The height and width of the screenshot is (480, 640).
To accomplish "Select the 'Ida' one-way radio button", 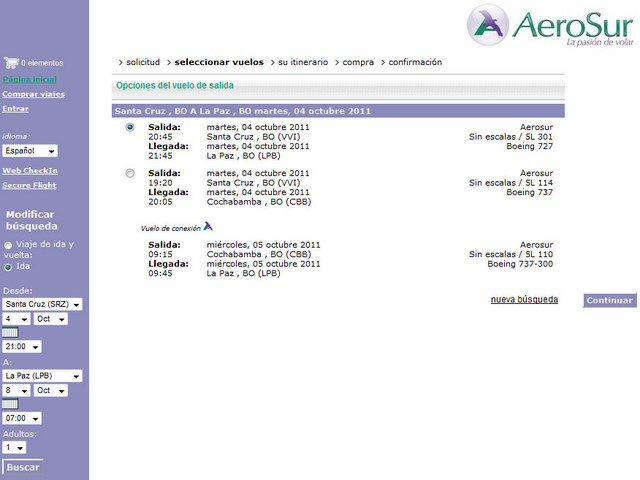I will (8, 267).
